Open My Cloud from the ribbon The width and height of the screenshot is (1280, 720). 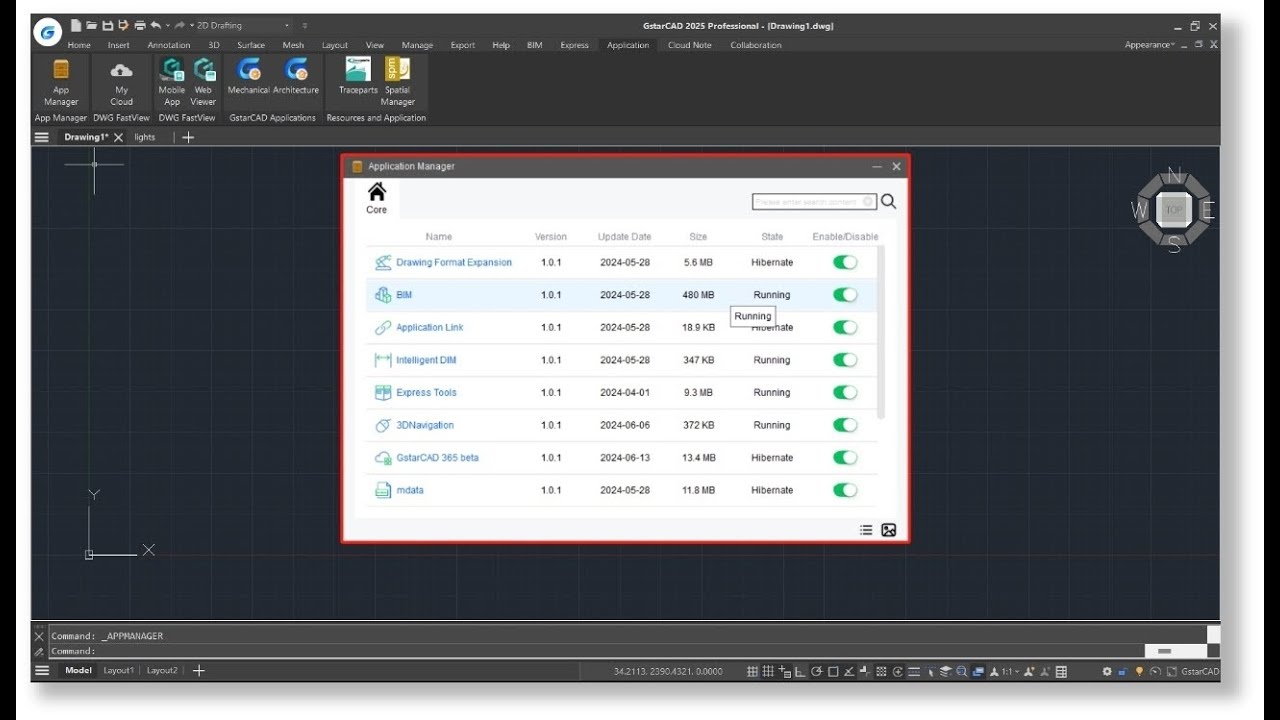(121, 81)
